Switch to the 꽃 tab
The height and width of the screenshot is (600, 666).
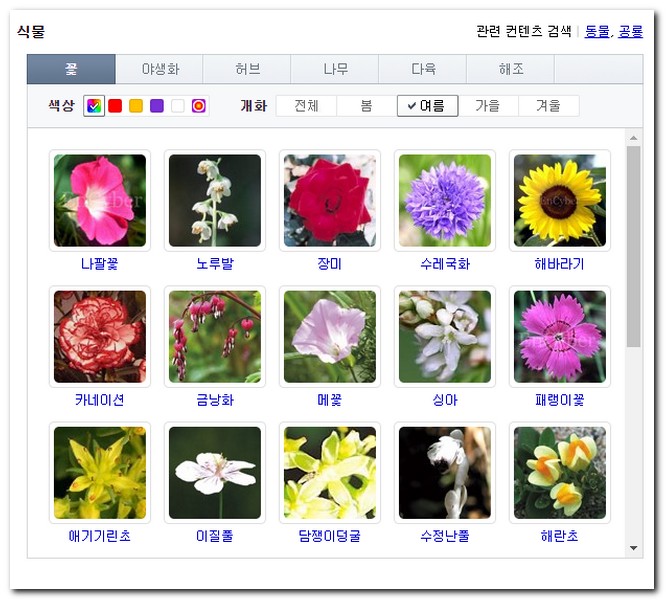point(71,69)
